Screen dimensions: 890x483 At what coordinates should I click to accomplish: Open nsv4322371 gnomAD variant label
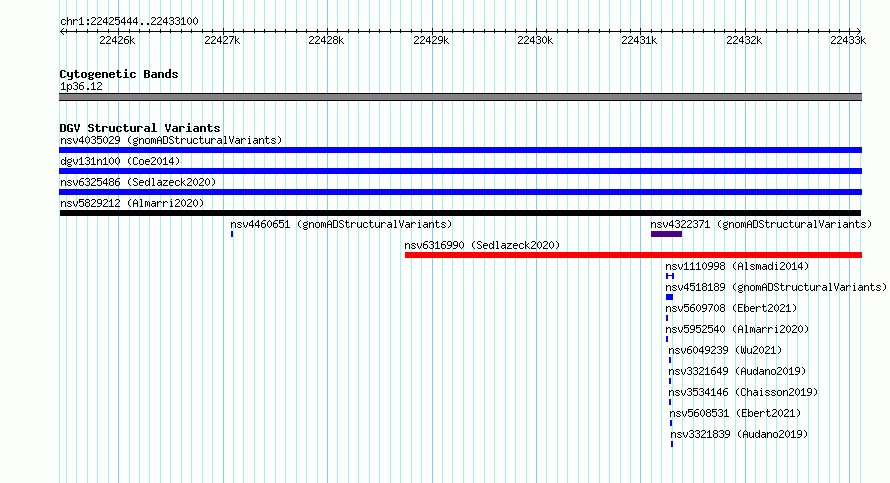click(761, 224)
